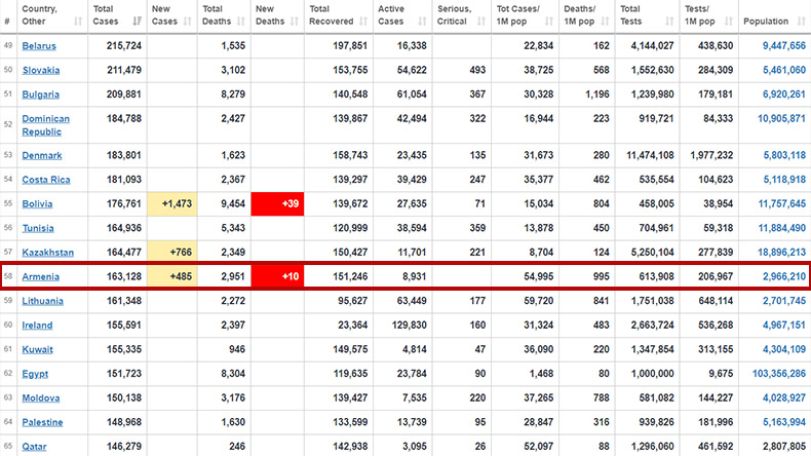Click Active Cases sort arrows icon
The height and width of the screenshot is (456, 811).
click(423, 21)
